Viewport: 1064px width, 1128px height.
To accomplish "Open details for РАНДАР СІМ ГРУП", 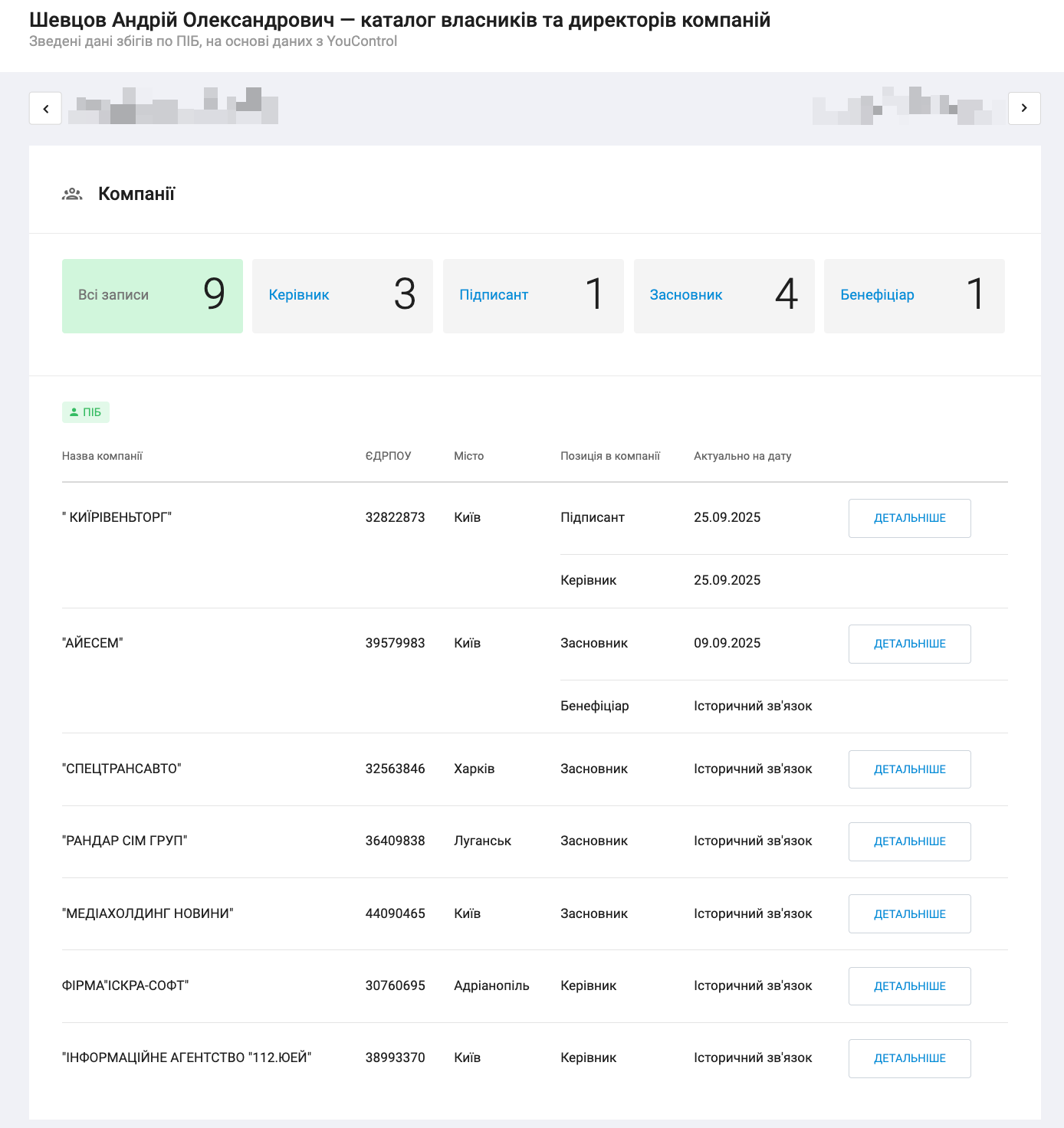I will tap(909, 841).
